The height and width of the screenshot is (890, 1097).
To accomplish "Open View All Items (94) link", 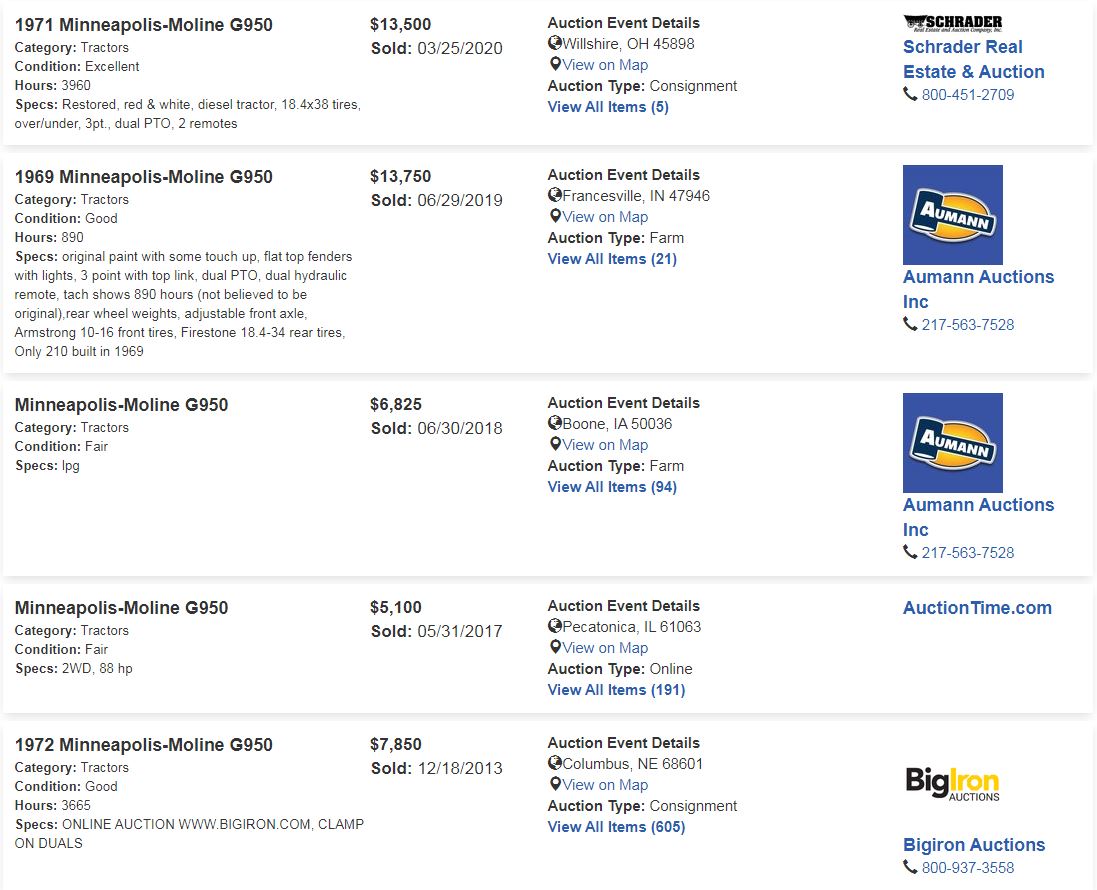I will click(x=612, y=487).
